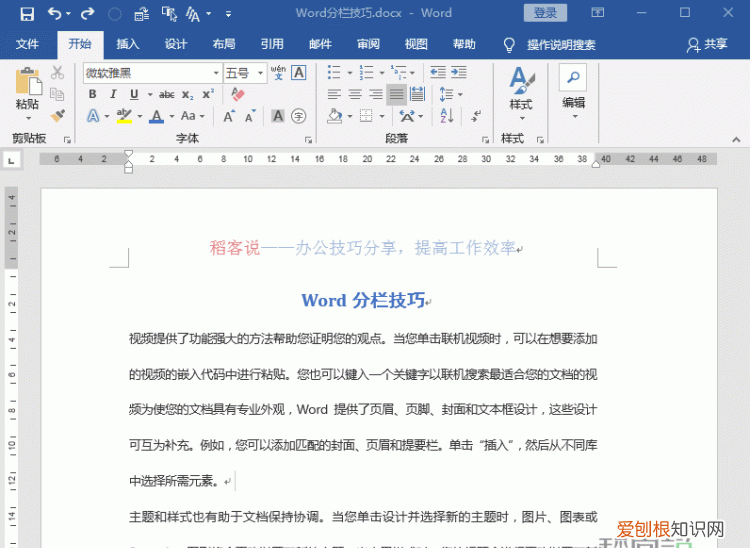Open the 文件 tab

[27, 44]
